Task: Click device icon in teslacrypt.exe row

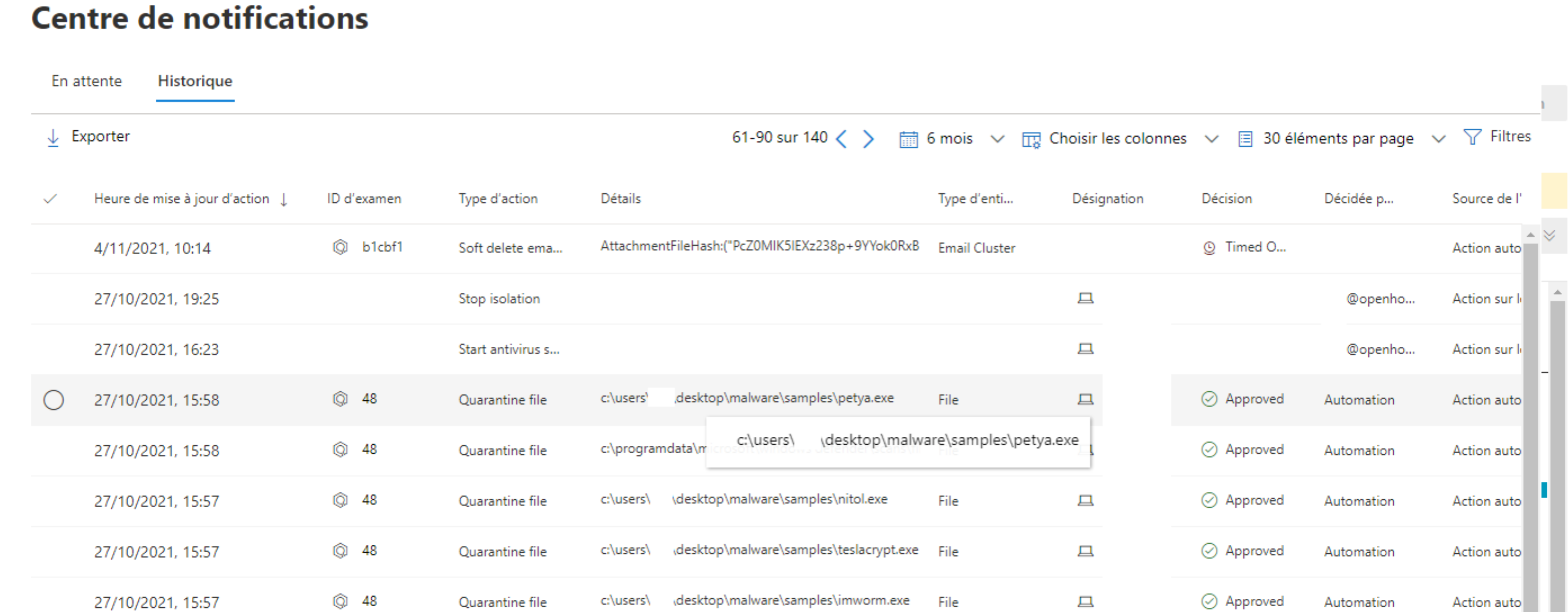Action: (1085, 551)
